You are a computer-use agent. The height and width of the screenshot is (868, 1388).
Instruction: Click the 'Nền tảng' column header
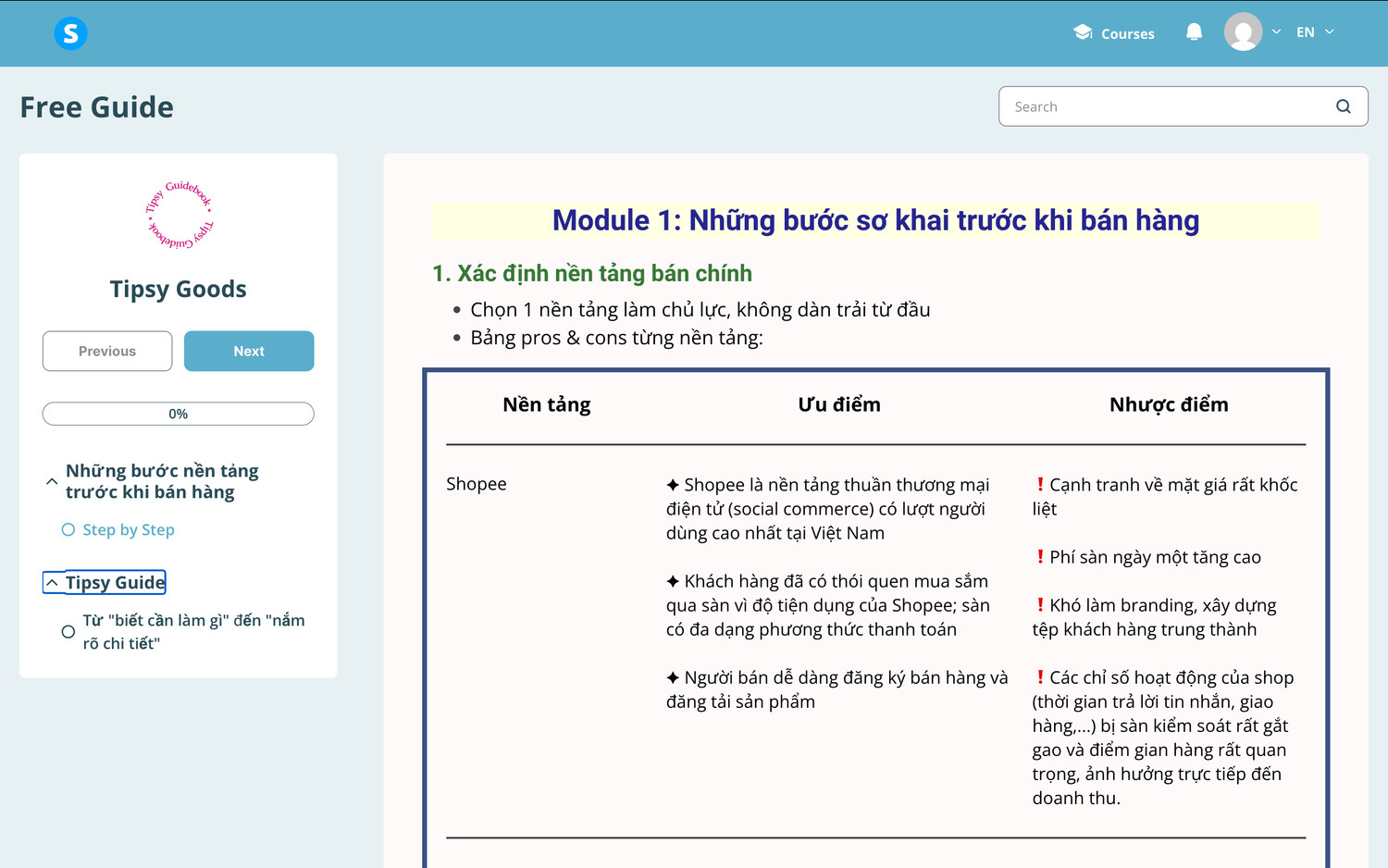547,404
